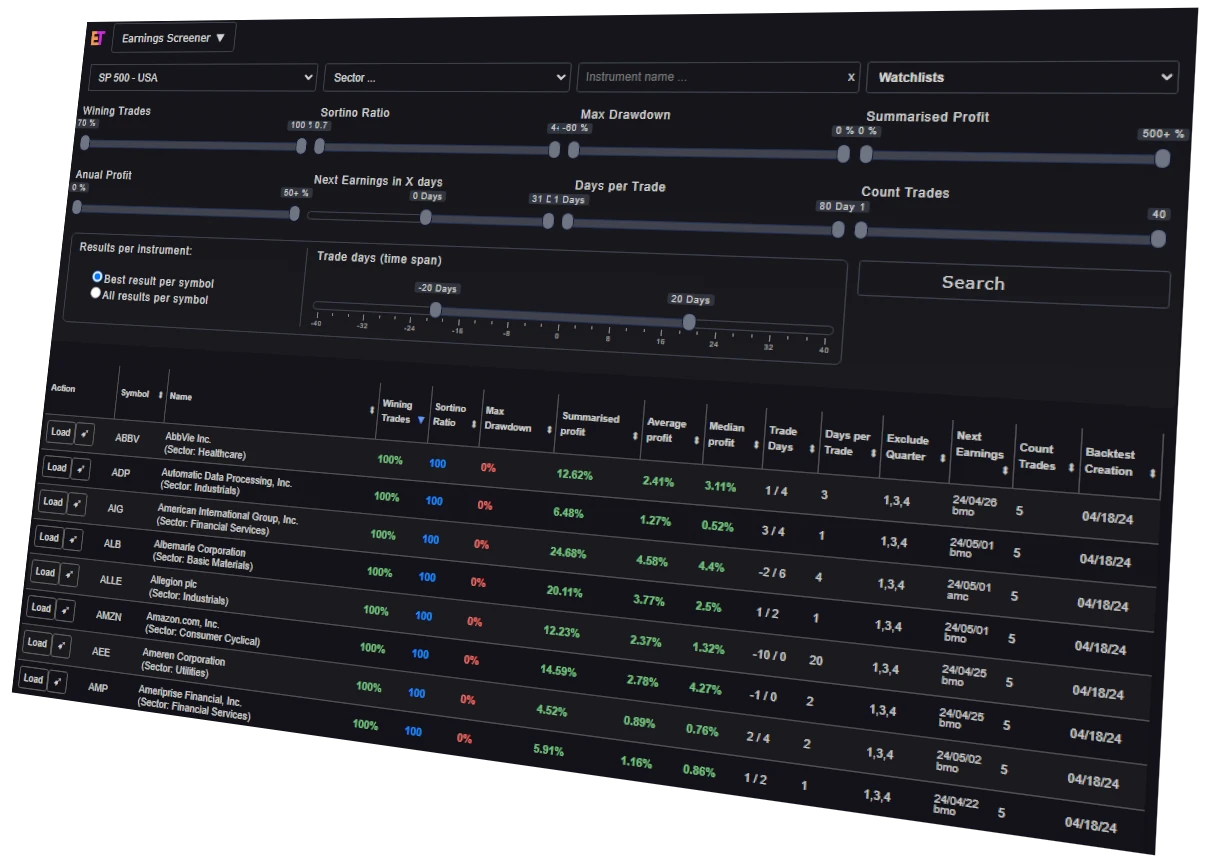
Task: Select All results per symbol option
Action: click(96, 294)
